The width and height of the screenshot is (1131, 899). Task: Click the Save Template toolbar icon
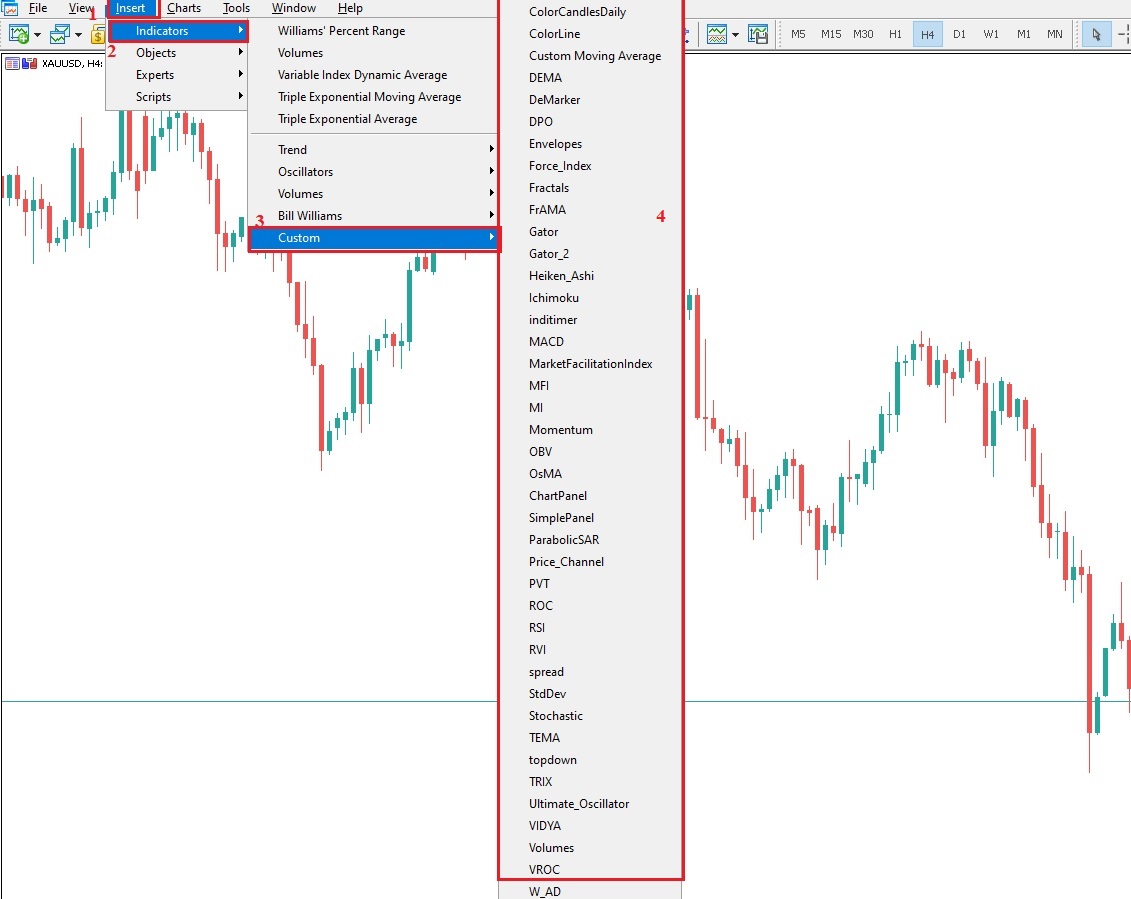coord(758,34)
